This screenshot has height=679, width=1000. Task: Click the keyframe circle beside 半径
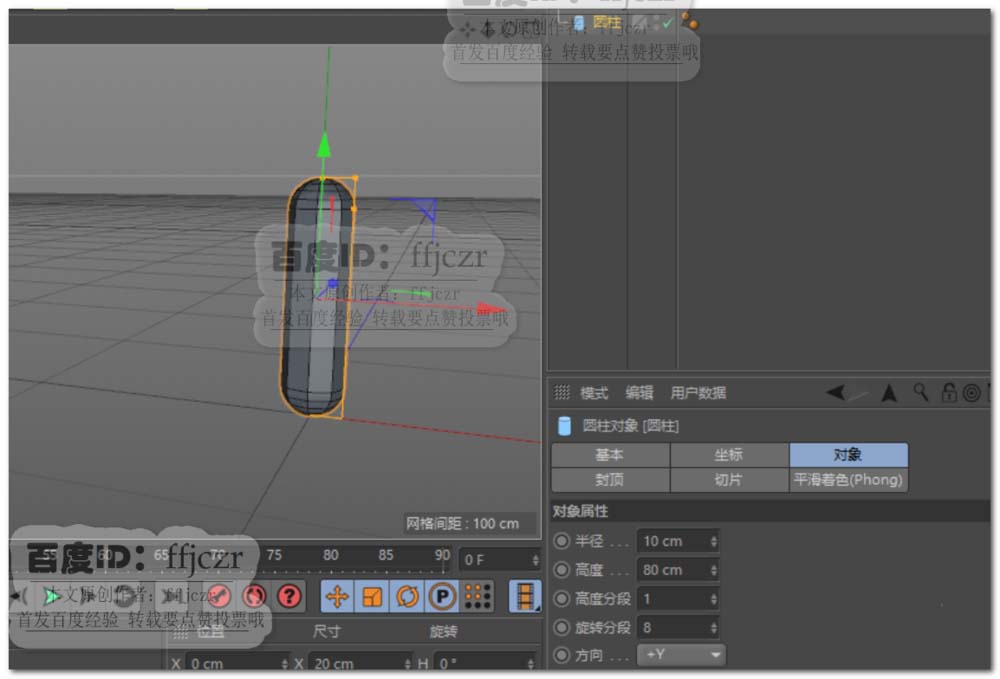click(562, 541)
